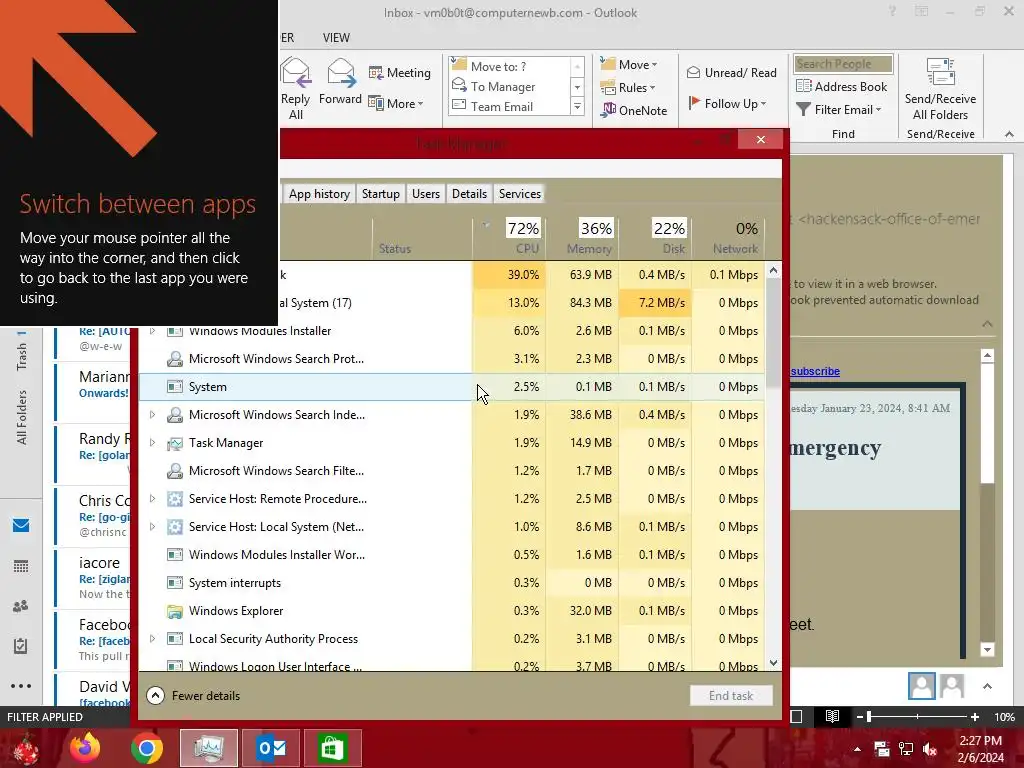Open People view in Outlook navigation

[21, 606]
